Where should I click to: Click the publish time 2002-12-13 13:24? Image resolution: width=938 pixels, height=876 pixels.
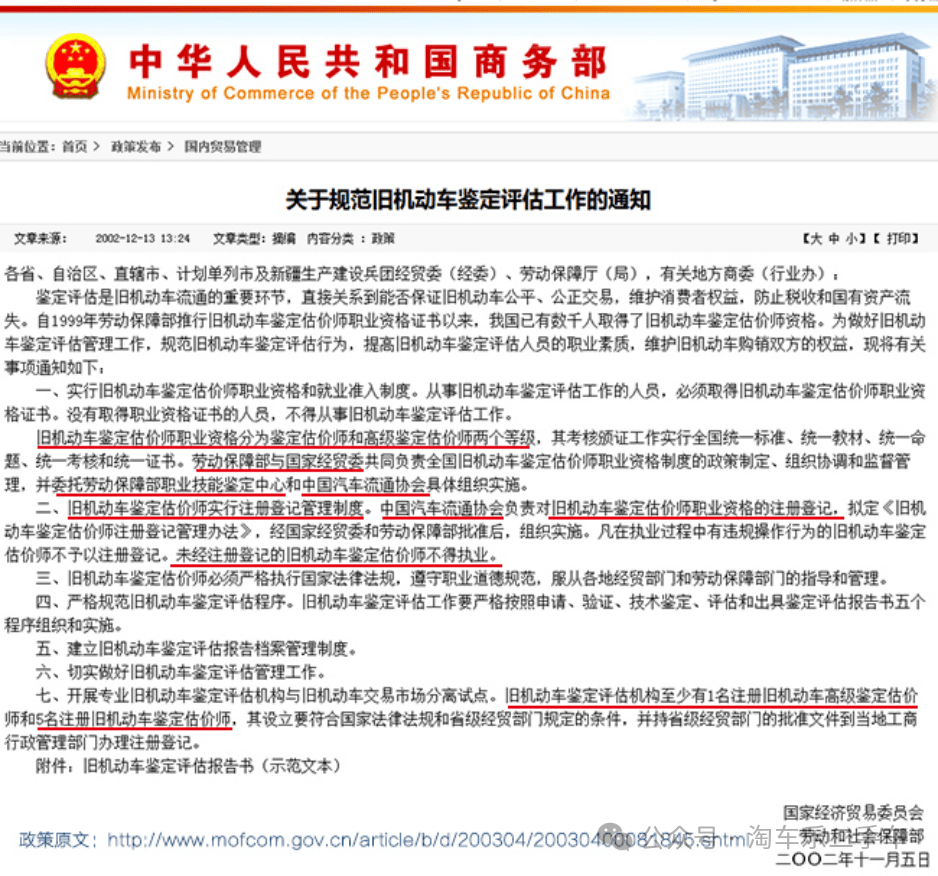[142, 239]
